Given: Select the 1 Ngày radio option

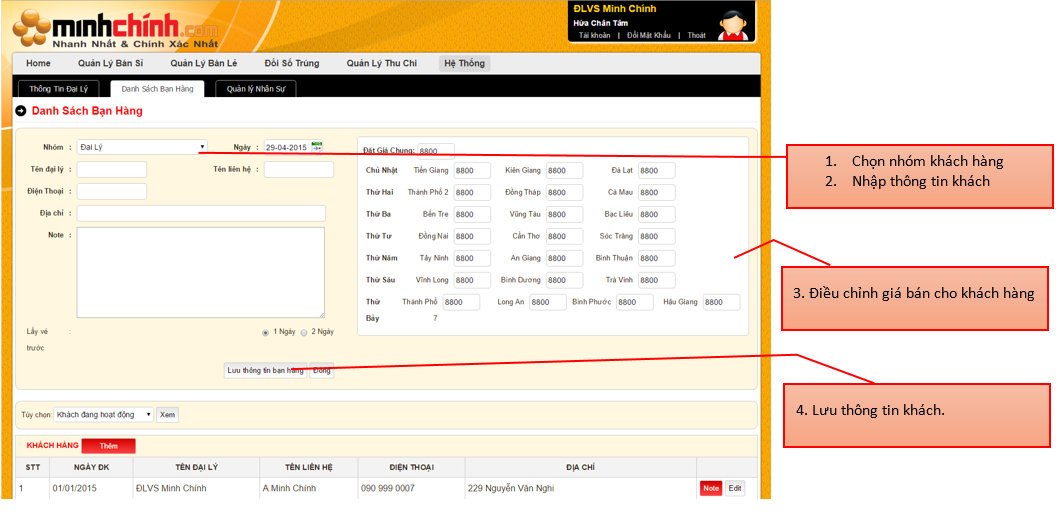Looking at the screenshot, I should pos(265,332).
